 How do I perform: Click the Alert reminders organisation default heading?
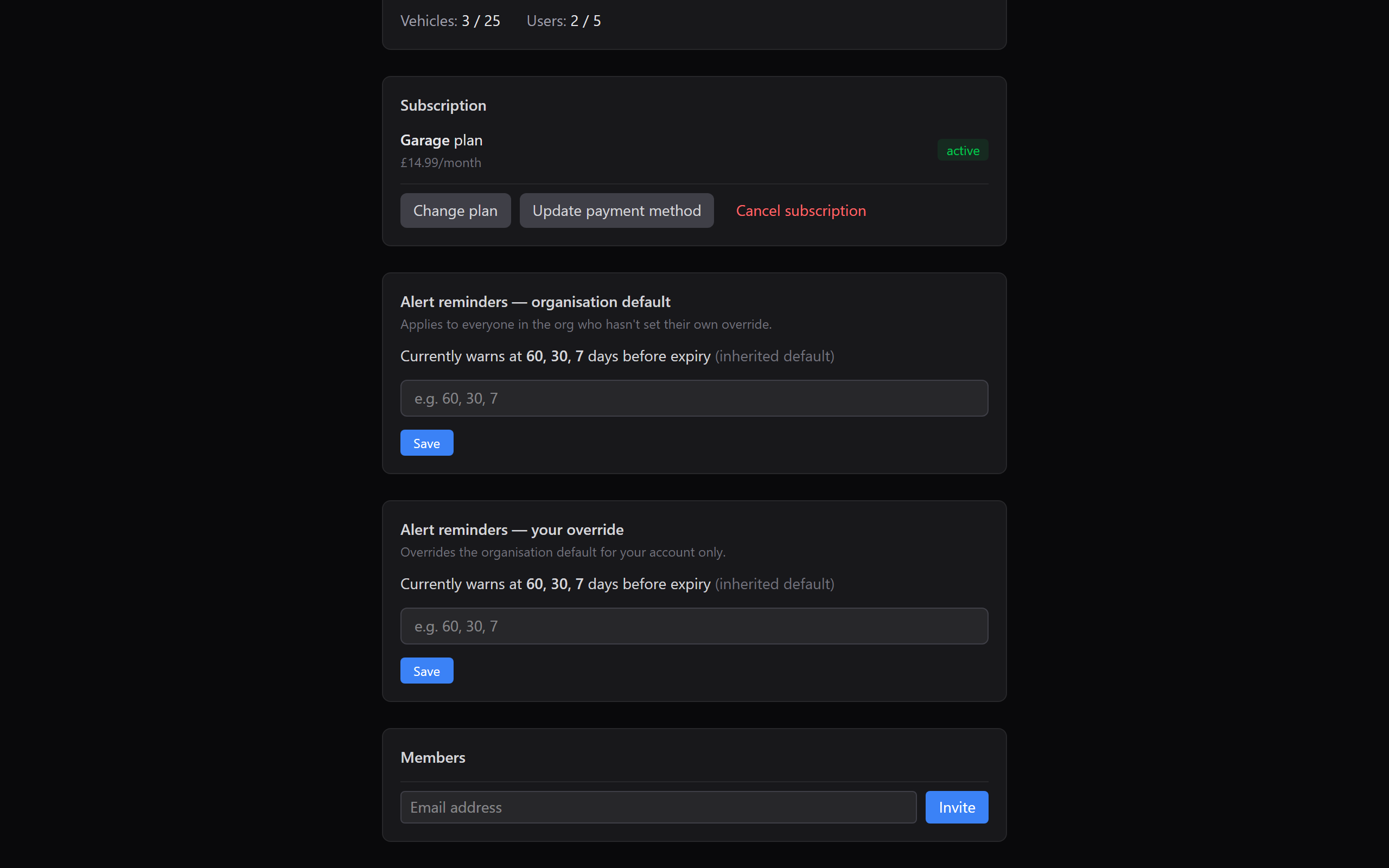(535, 302)
